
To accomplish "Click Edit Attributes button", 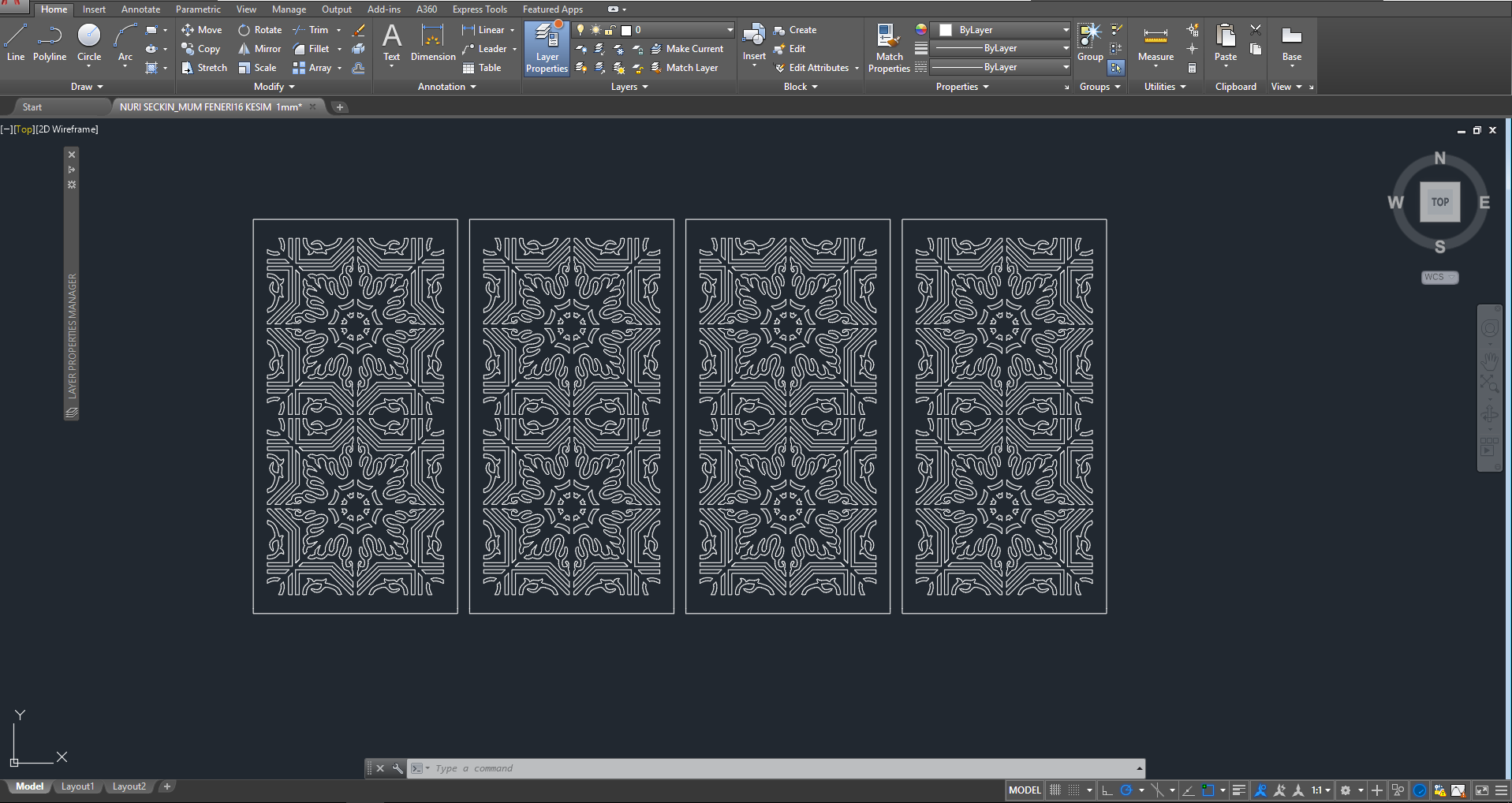I will coord(812,68).
